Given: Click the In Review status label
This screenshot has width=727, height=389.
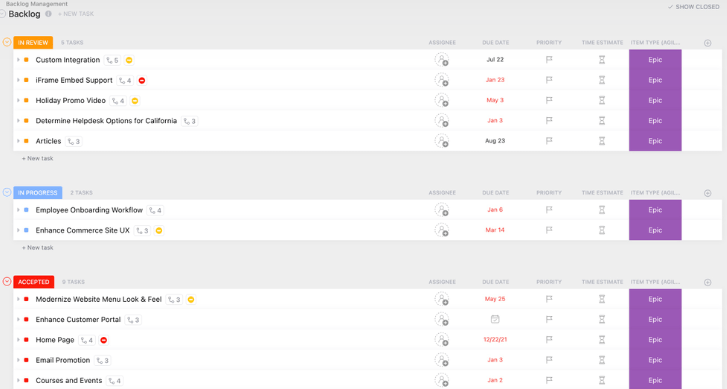Looking at the screenshot, I should pos(33,43).
